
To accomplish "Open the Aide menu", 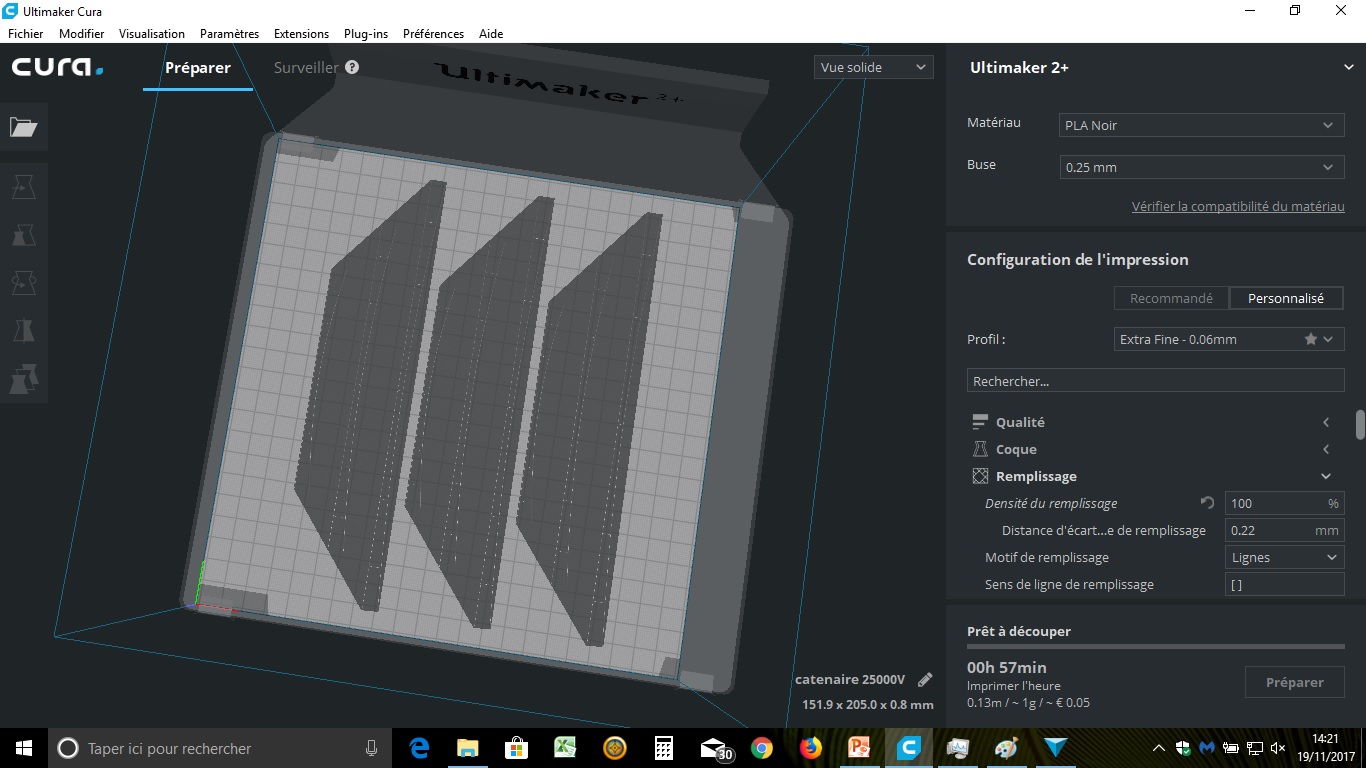I will click(x=491, y=33).
